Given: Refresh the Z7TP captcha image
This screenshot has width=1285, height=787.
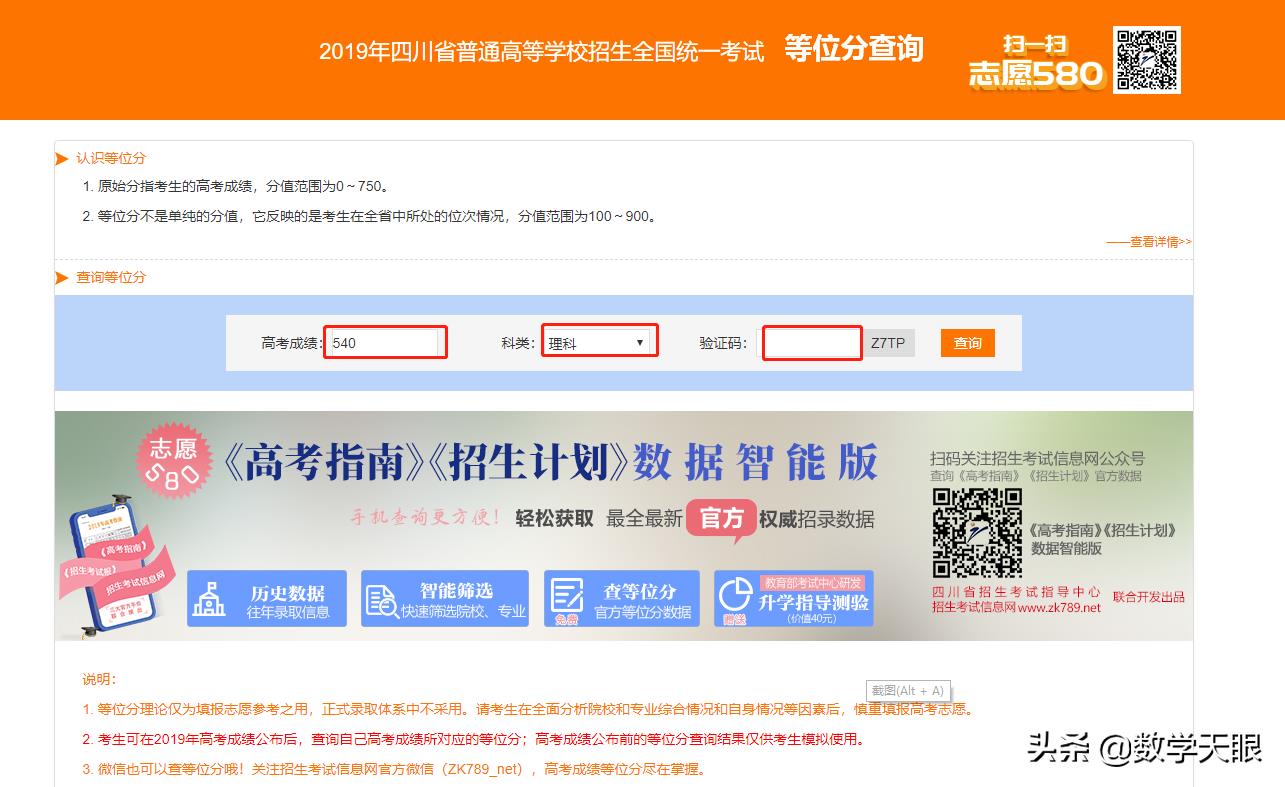Looking at the screenshot, I should coord(888,343).
